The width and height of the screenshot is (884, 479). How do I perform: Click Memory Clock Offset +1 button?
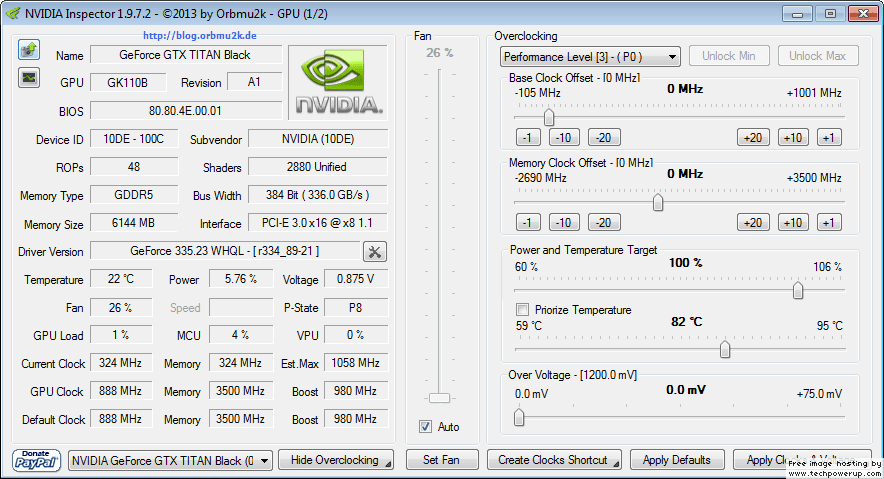[x=829, y=223]
